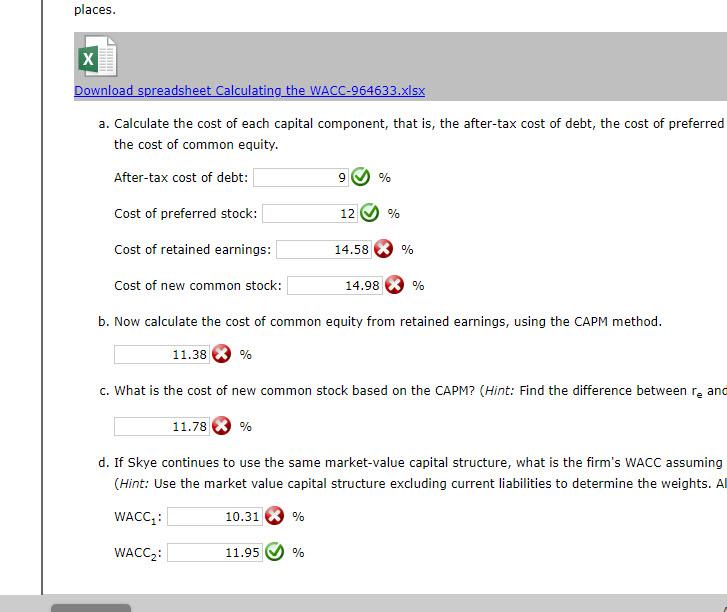Viewport: 727px width, 612px height.
Task: Click the part c answer field 11.78
Action: (x=162, y=427)
